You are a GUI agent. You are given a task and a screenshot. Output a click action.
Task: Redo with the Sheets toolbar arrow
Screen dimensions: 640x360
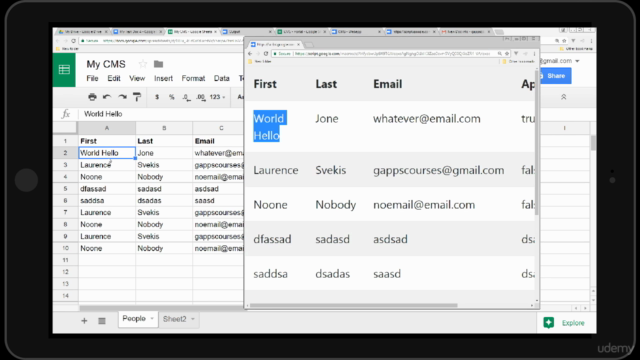(x=122, y=97)
